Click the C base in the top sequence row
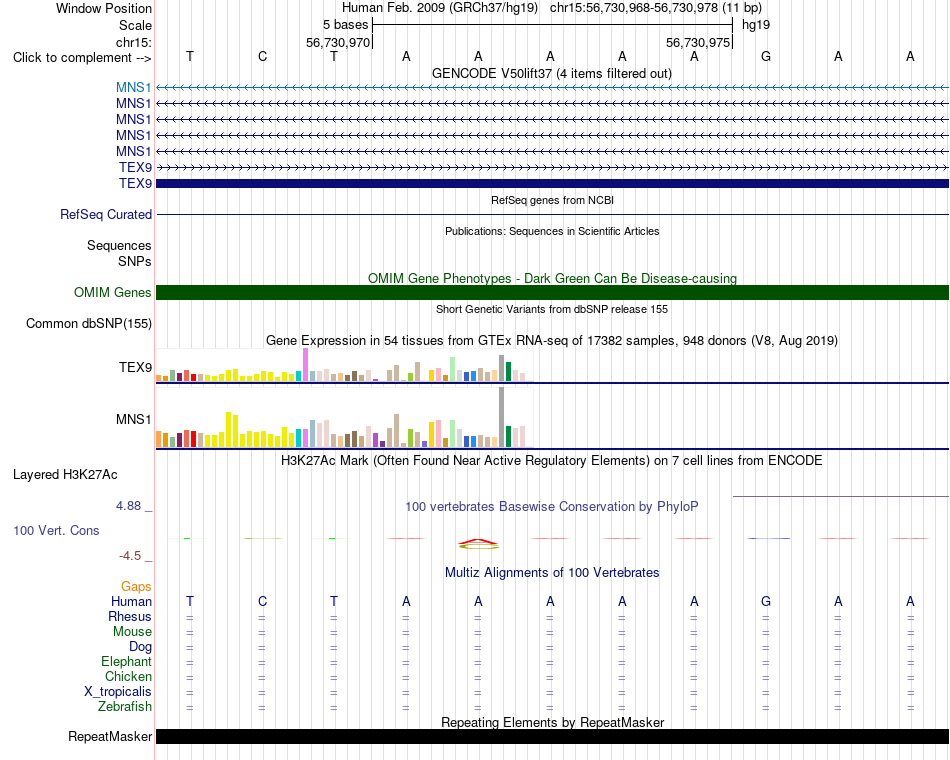Image resolution: width=950 pixels, height=760 pixels. pyautogui.click(x=262, y=56)
